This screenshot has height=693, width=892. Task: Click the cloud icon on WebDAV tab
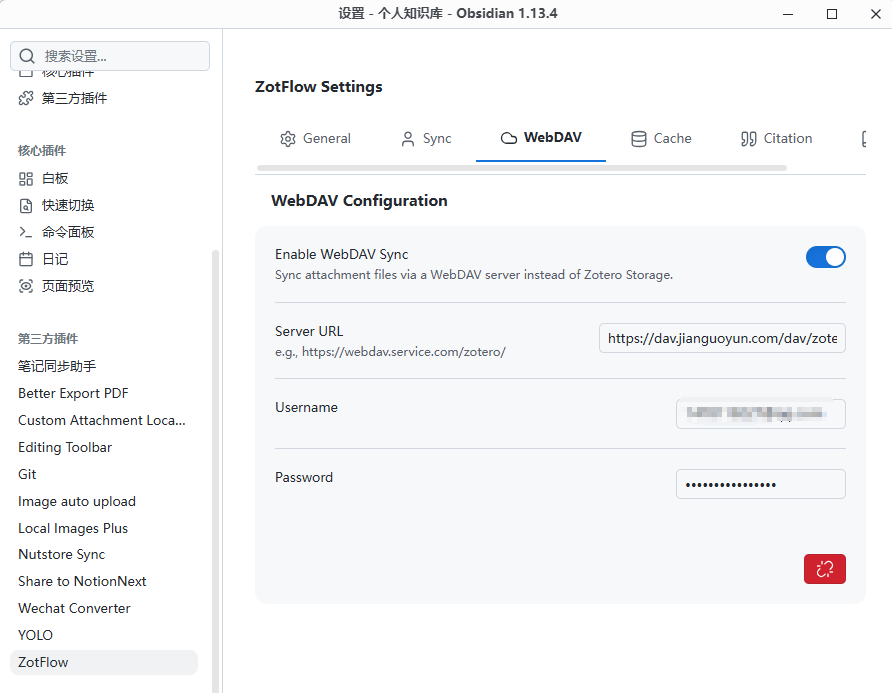pyautogui.click(x=509, y=138)
